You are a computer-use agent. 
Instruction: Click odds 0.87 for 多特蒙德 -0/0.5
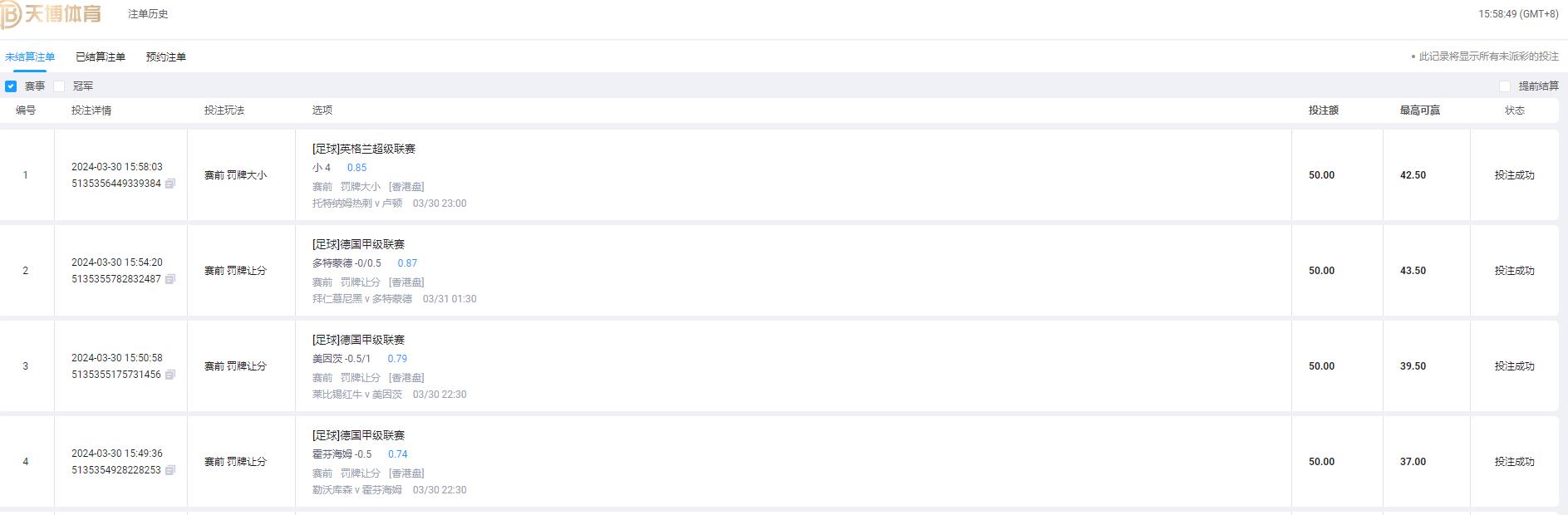pos(407,263)
